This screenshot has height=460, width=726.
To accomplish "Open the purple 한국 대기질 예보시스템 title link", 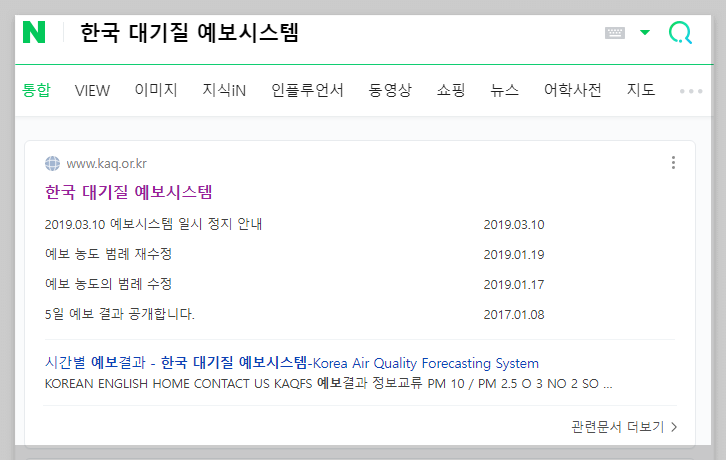I will 129,192.
